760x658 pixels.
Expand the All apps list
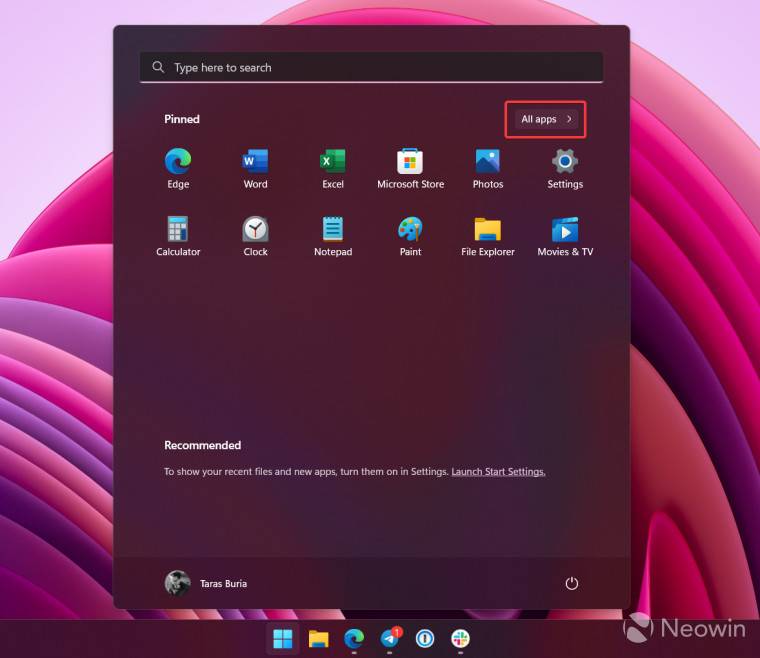pos(546,119)
